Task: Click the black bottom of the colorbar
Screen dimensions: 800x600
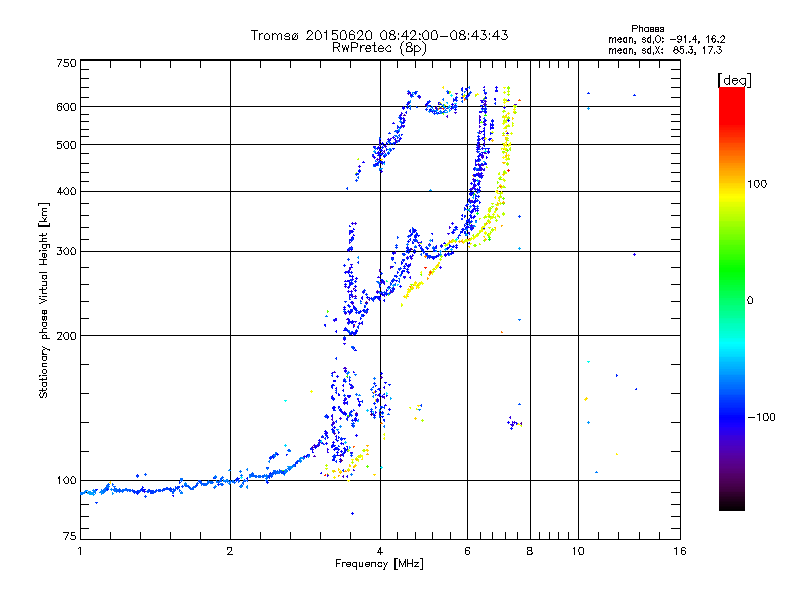Action: pos(732,503)
